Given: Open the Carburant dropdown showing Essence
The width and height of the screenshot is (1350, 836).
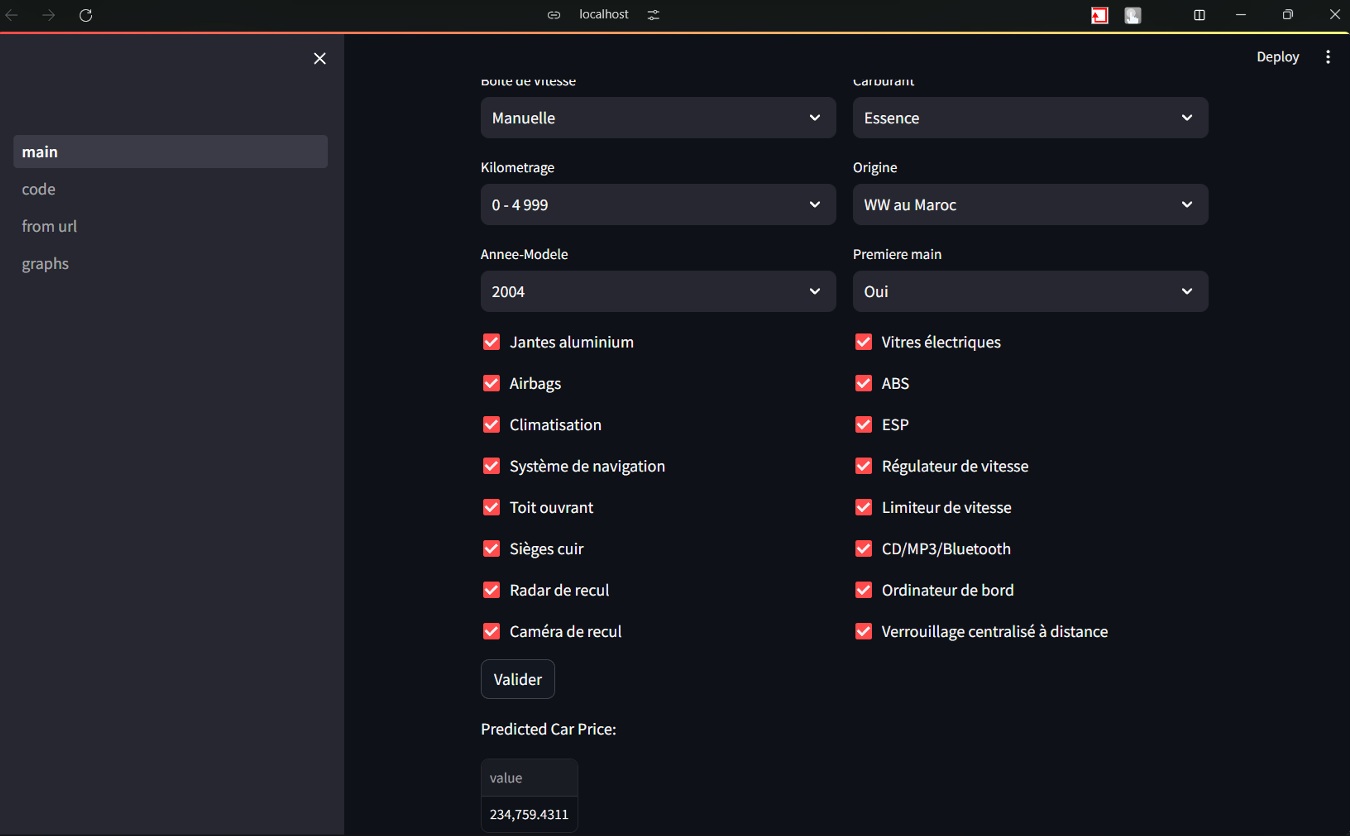Looking at the screenshot, I should [1029, 118].
